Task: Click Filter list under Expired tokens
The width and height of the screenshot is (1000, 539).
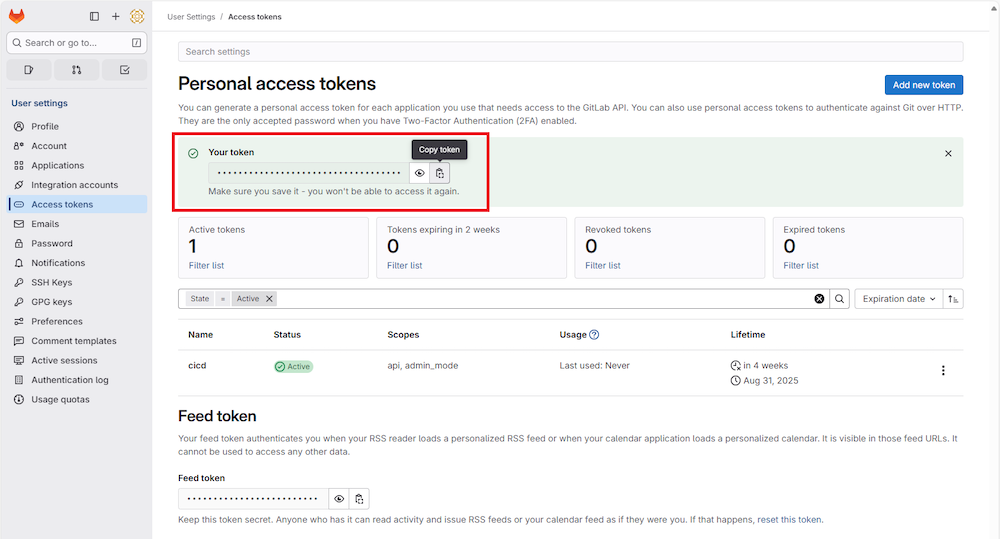Action: tap(801, 265)
